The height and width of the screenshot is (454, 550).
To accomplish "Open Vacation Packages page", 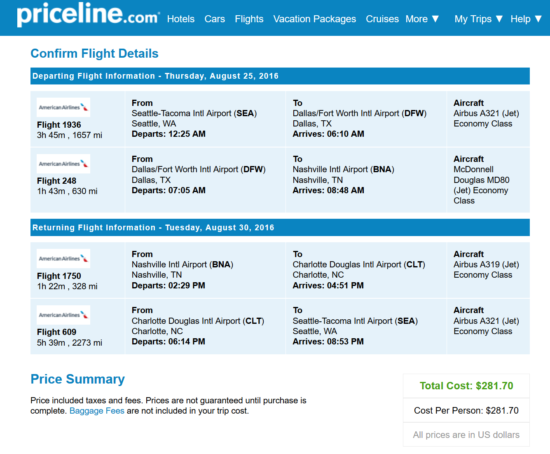I will point(315,19).
